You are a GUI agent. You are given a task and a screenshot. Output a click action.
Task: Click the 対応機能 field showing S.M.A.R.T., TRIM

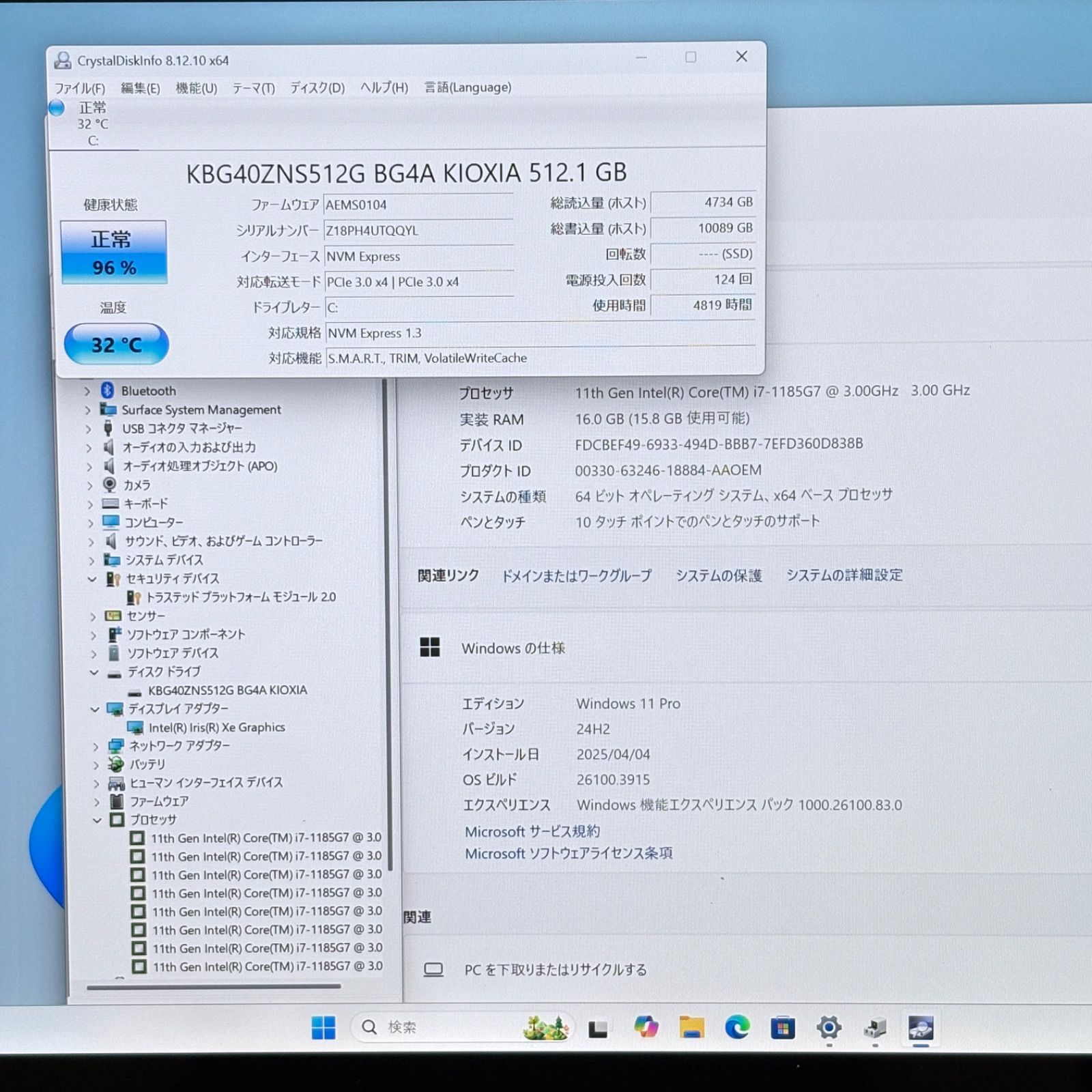click(x=541, y=358)
